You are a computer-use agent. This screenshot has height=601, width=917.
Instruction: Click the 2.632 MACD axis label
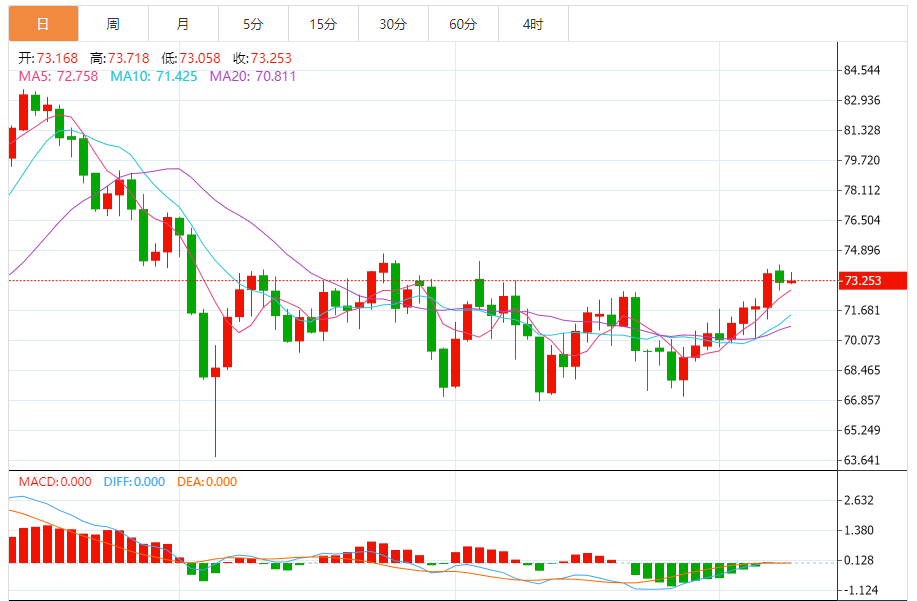[x=859, y=500]
